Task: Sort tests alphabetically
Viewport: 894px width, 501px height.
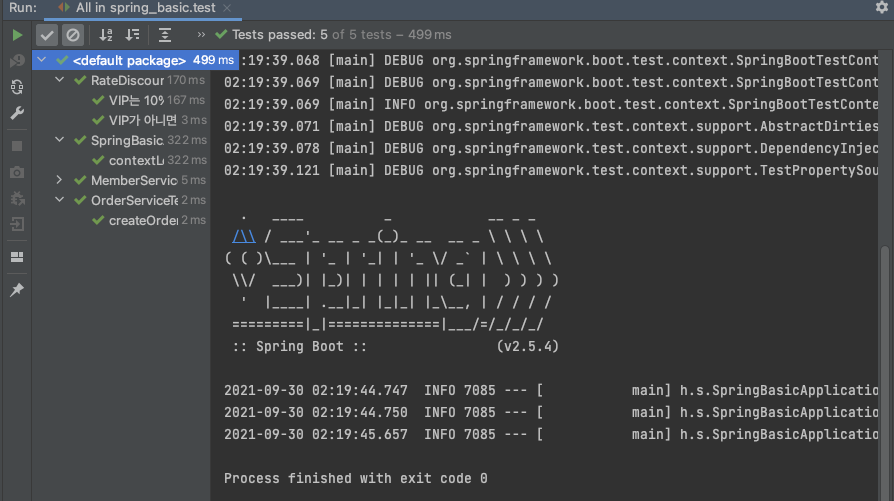Action: (106, 35)
